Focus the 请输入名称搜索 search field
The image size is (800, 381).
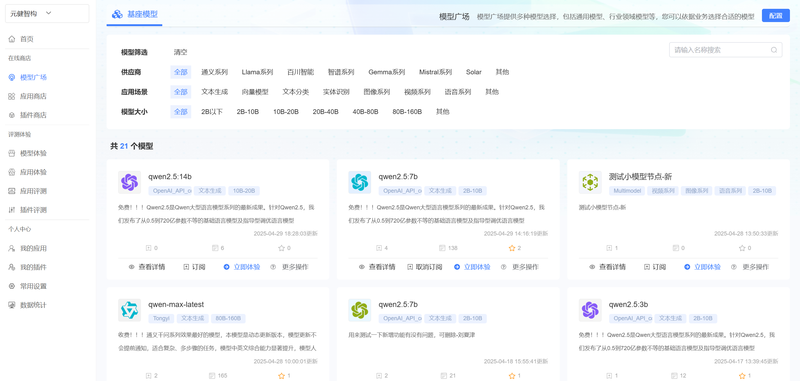click(x=725, y=50)
